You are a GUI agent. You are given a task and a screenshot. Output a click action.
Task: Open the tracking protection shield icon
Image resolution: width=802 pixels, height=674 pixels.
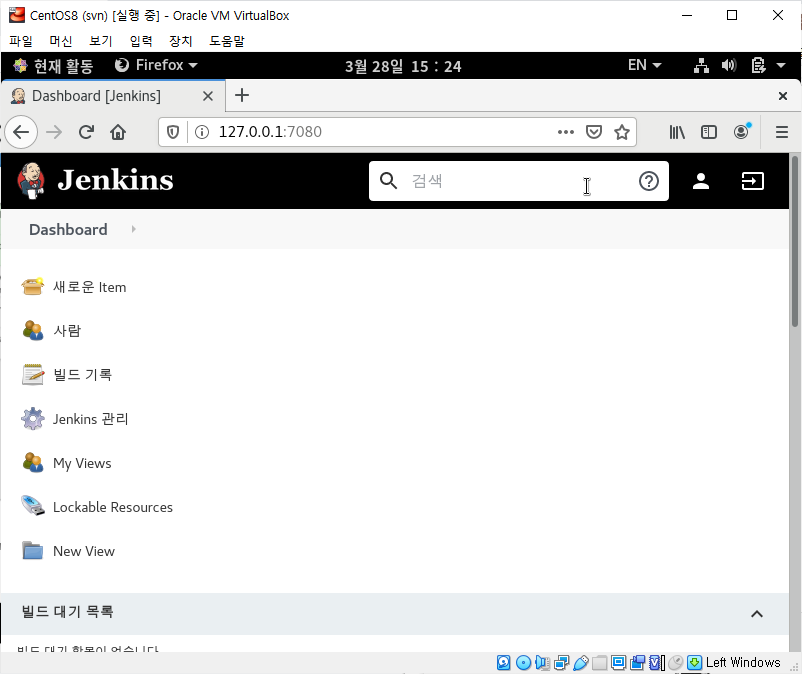173,132
